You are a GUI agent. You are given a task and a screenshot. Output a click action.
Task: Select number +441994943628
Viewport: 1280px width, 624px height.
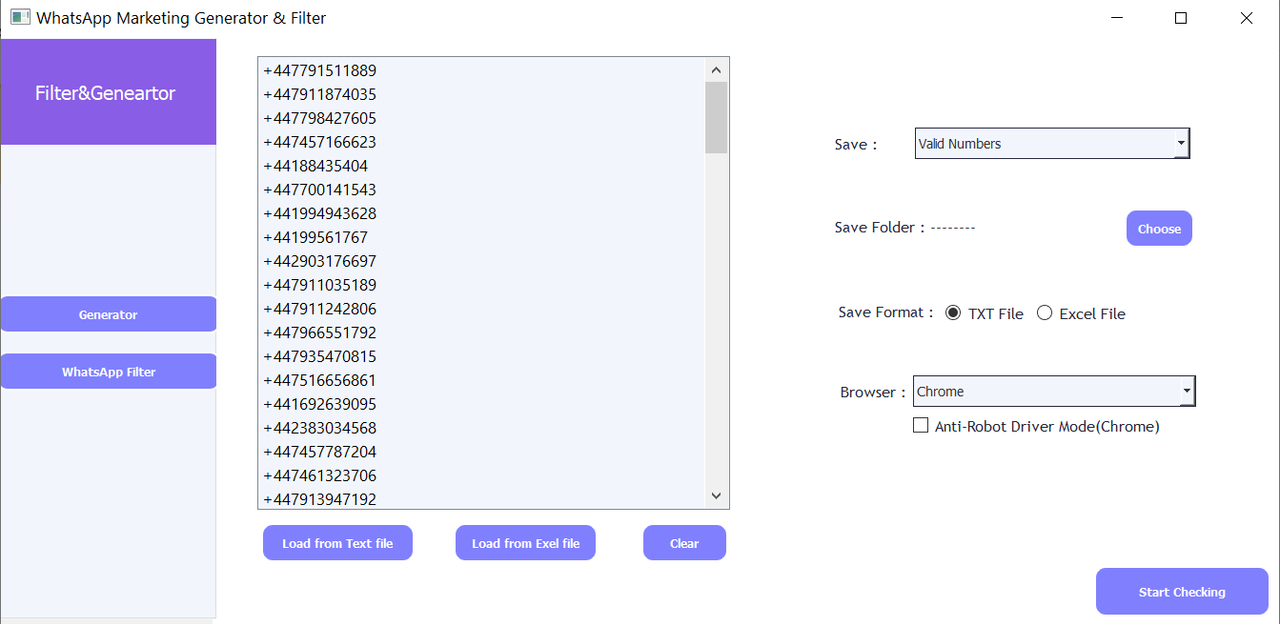click(320, 213)
